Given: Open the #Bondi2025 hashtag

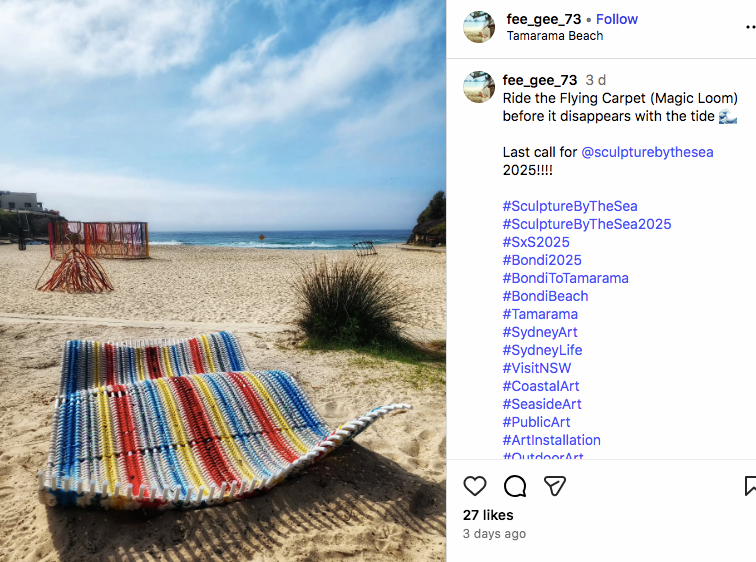Looking at the screenshot, I should [x=542, y=260].
